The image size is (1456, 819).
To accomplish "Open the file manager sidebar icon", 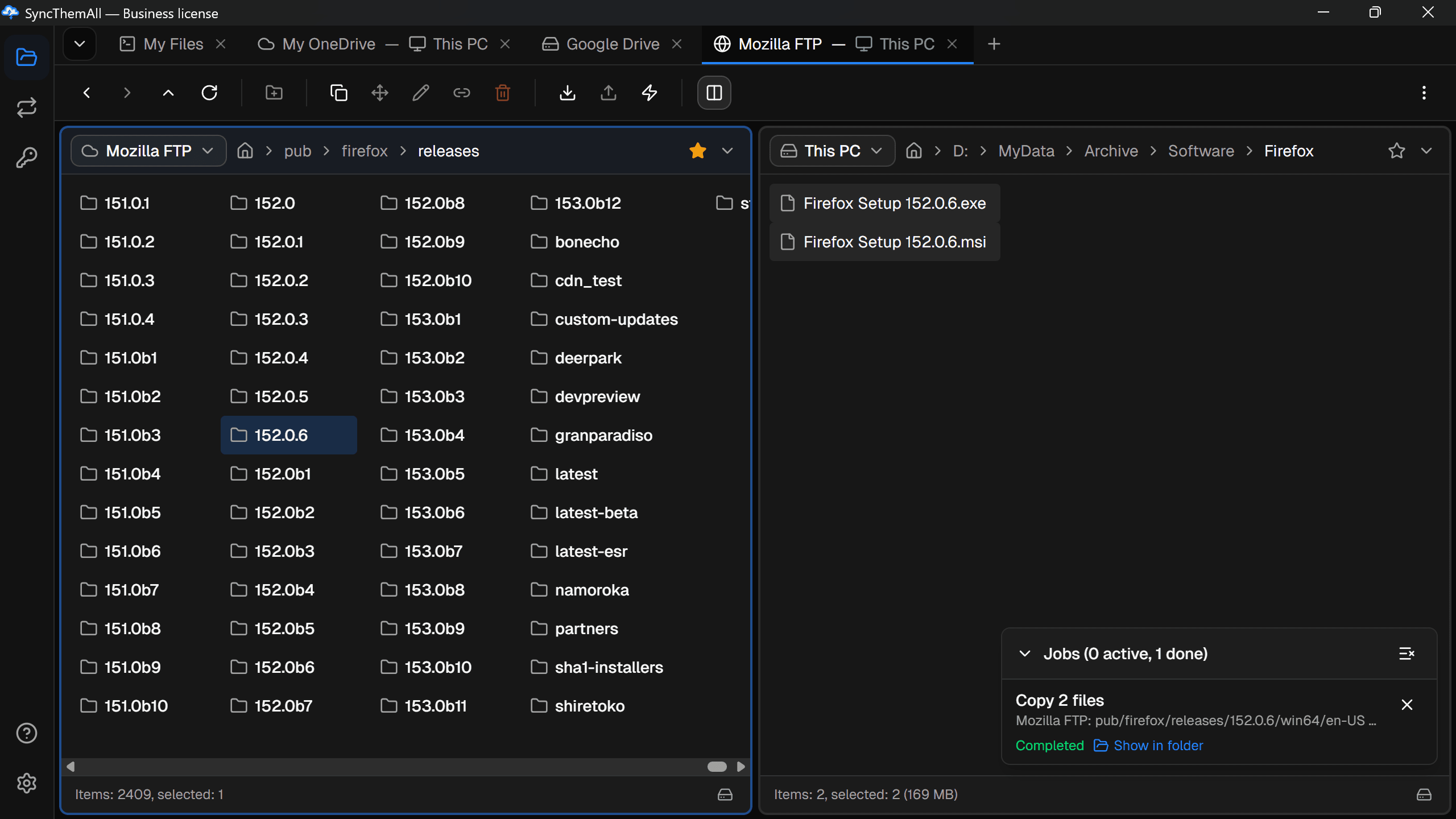I will pos(26,57).
